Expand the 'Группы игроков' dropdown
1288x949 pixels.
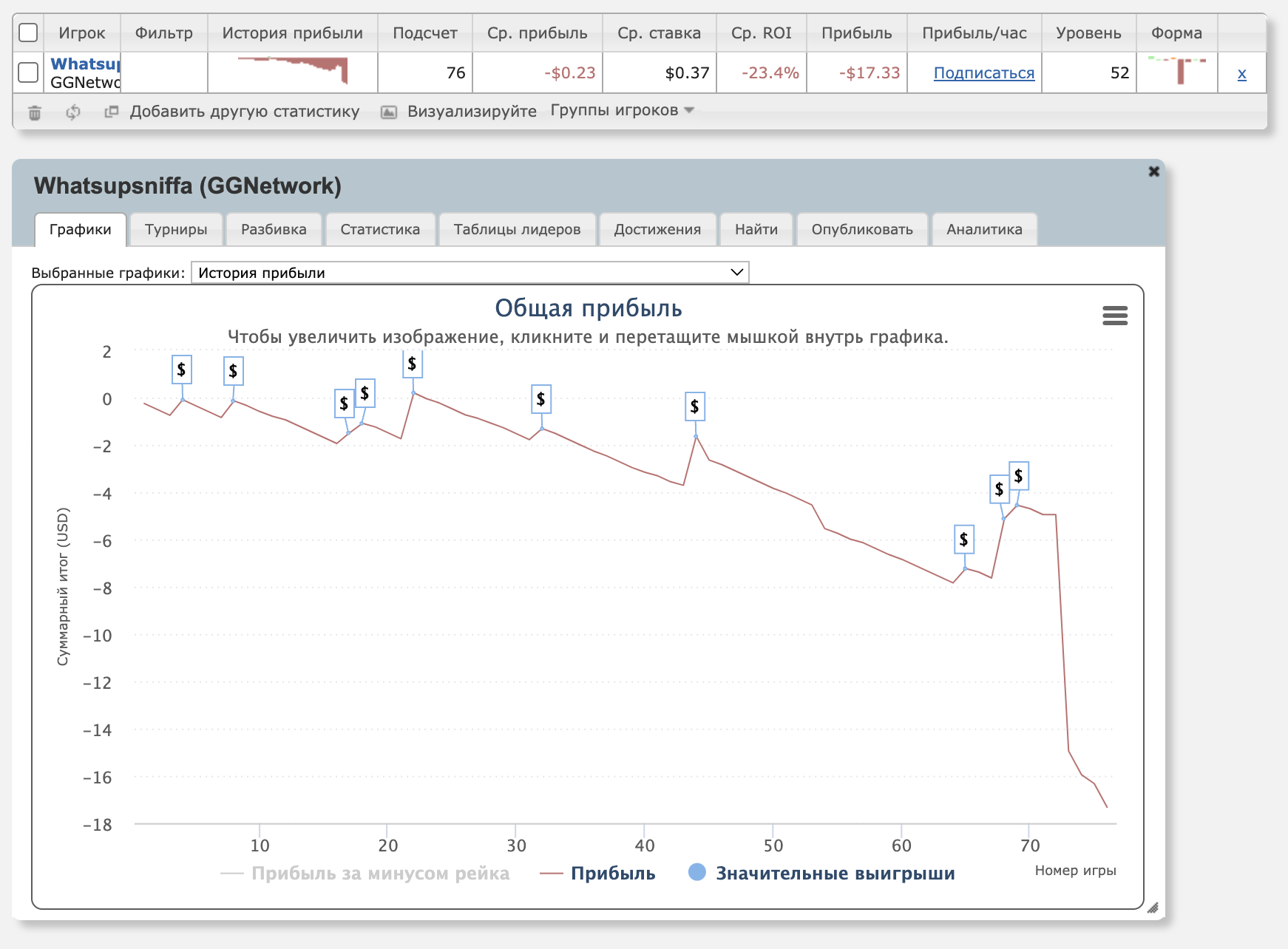coord(622,110)
